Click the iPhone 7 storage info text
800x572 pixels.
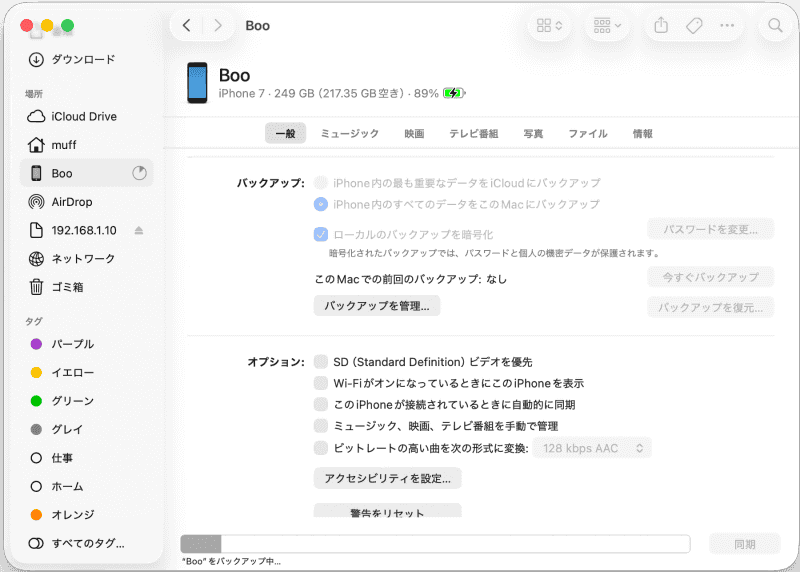click(x=329, y=93)
